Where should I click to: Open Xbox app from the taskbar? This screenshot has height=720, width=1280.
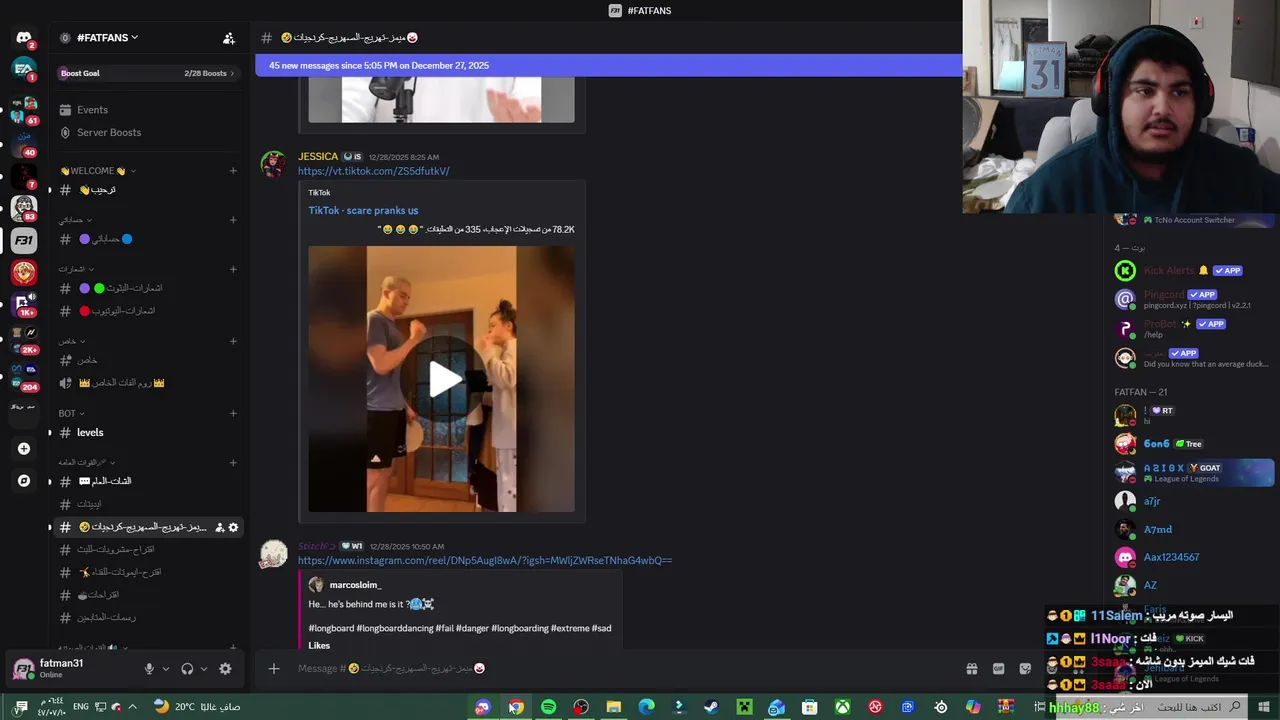842,707
